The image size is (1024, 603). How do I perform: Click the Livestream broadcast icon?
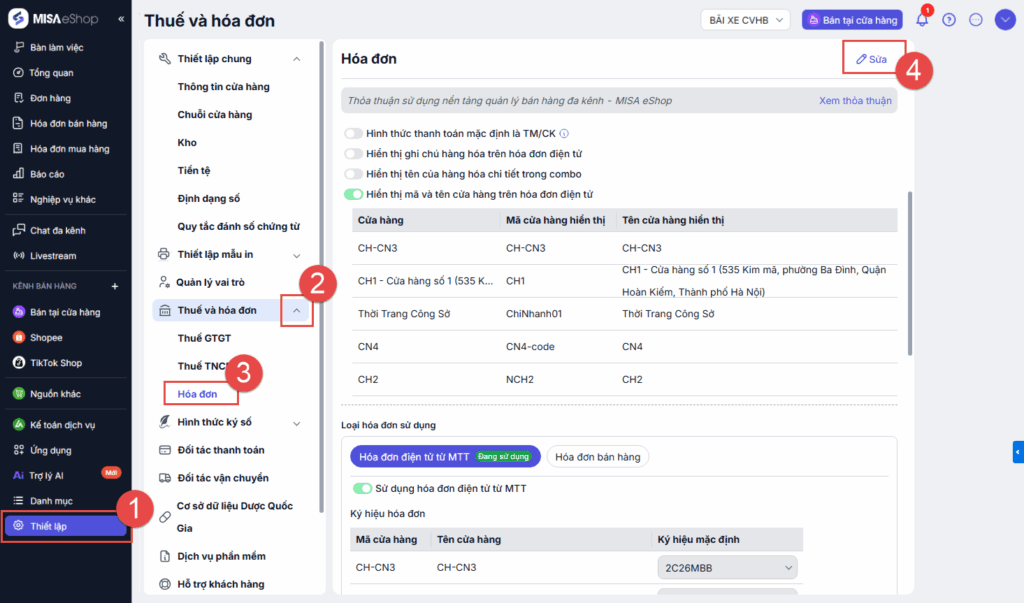(19, 255)
